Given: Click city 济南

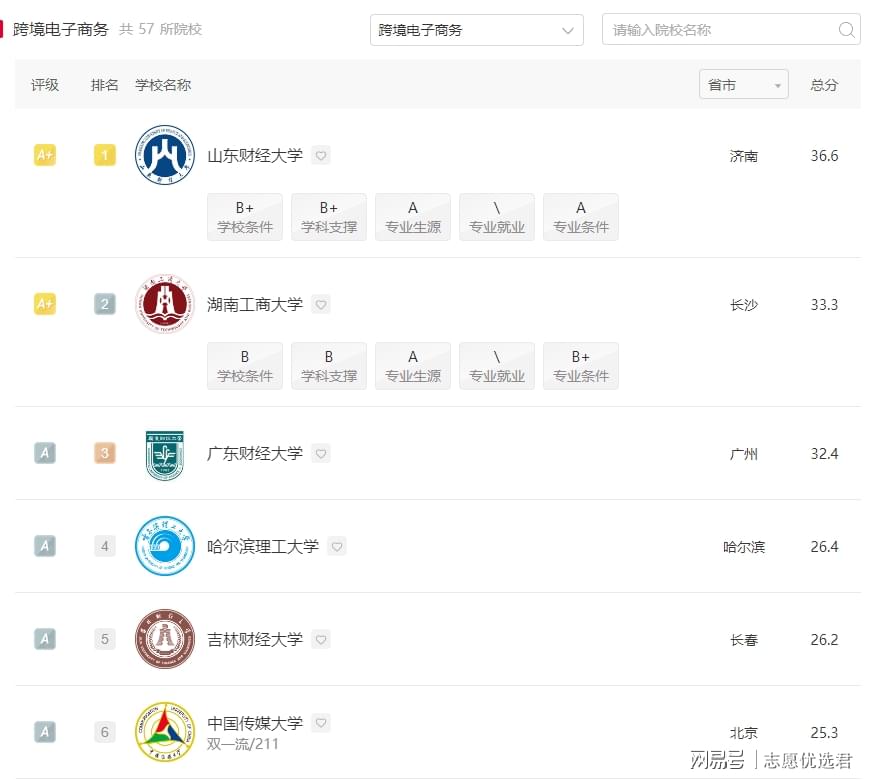Looking at the screenshot, I should point(744,156).
